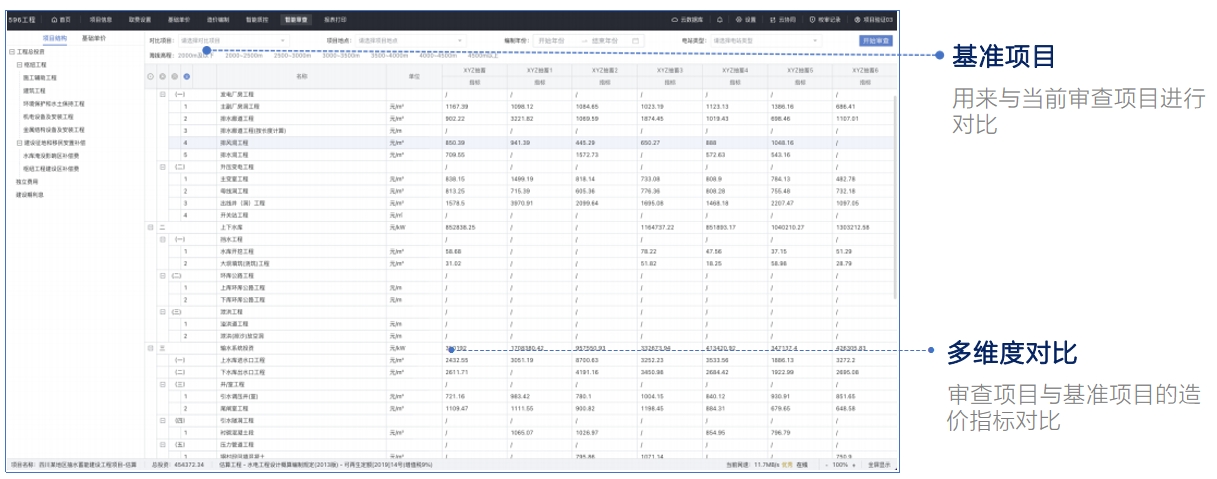This screenshot has width=1217, height=479.
Task: Open 报表打印 menu
Action: pos(335,19)
